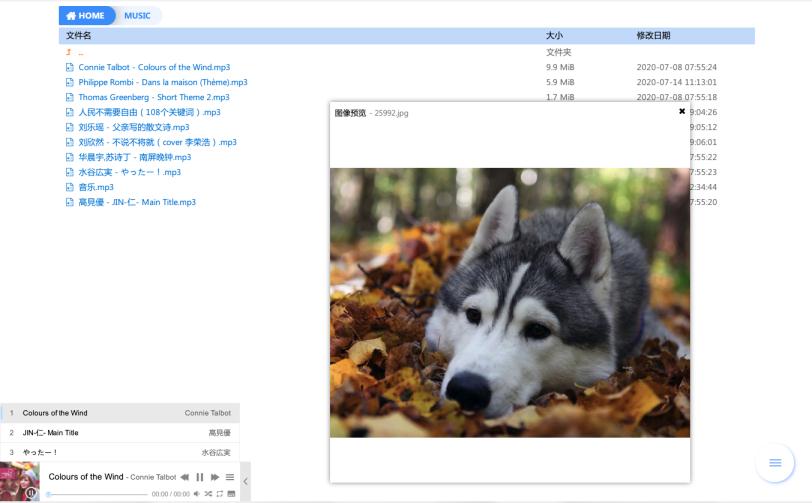Click the album cover thumbnail in player

pyautogui.click(x=20, y=481)
